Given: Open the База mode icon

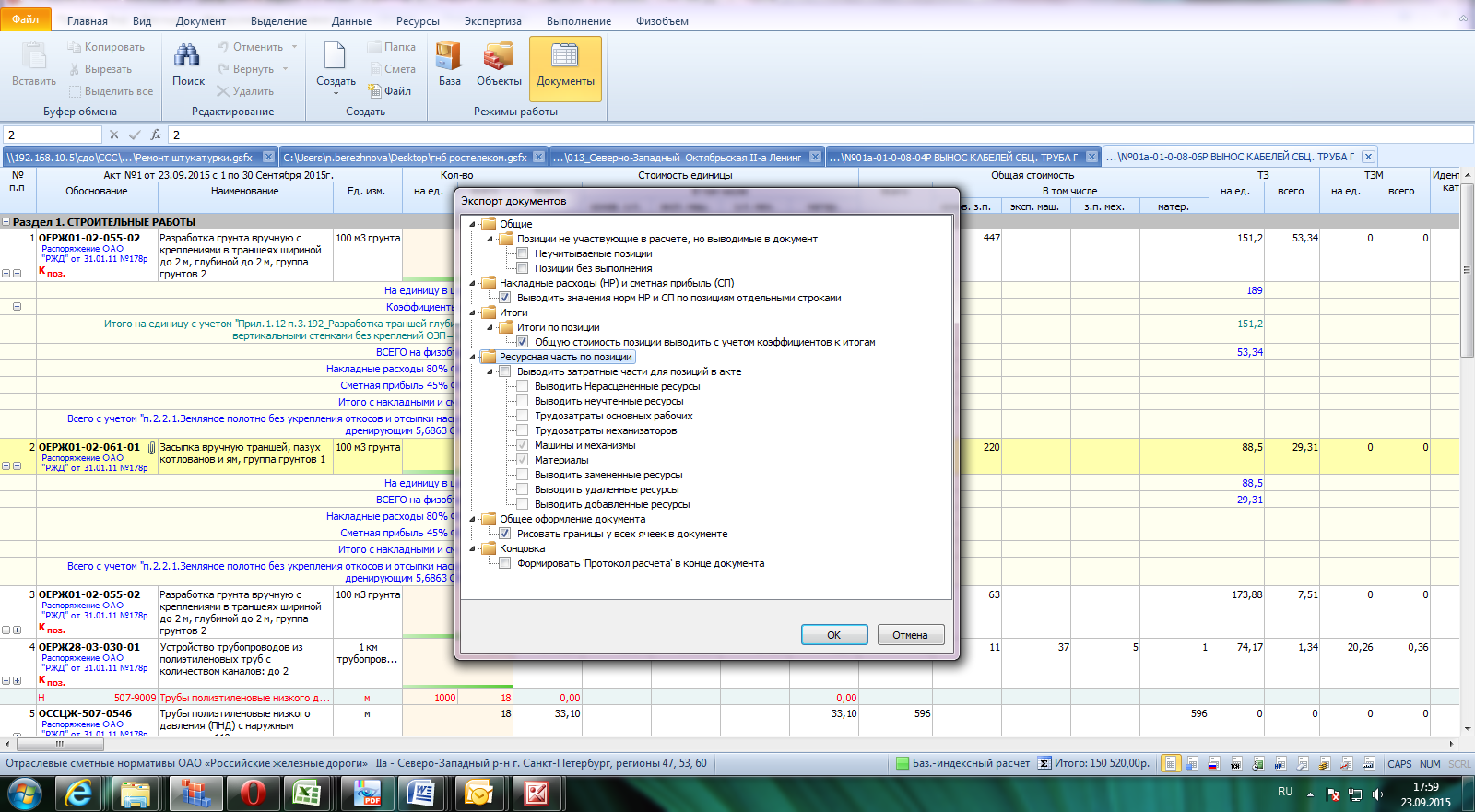Looking at the screenshot, I should [x=449, y=57].
